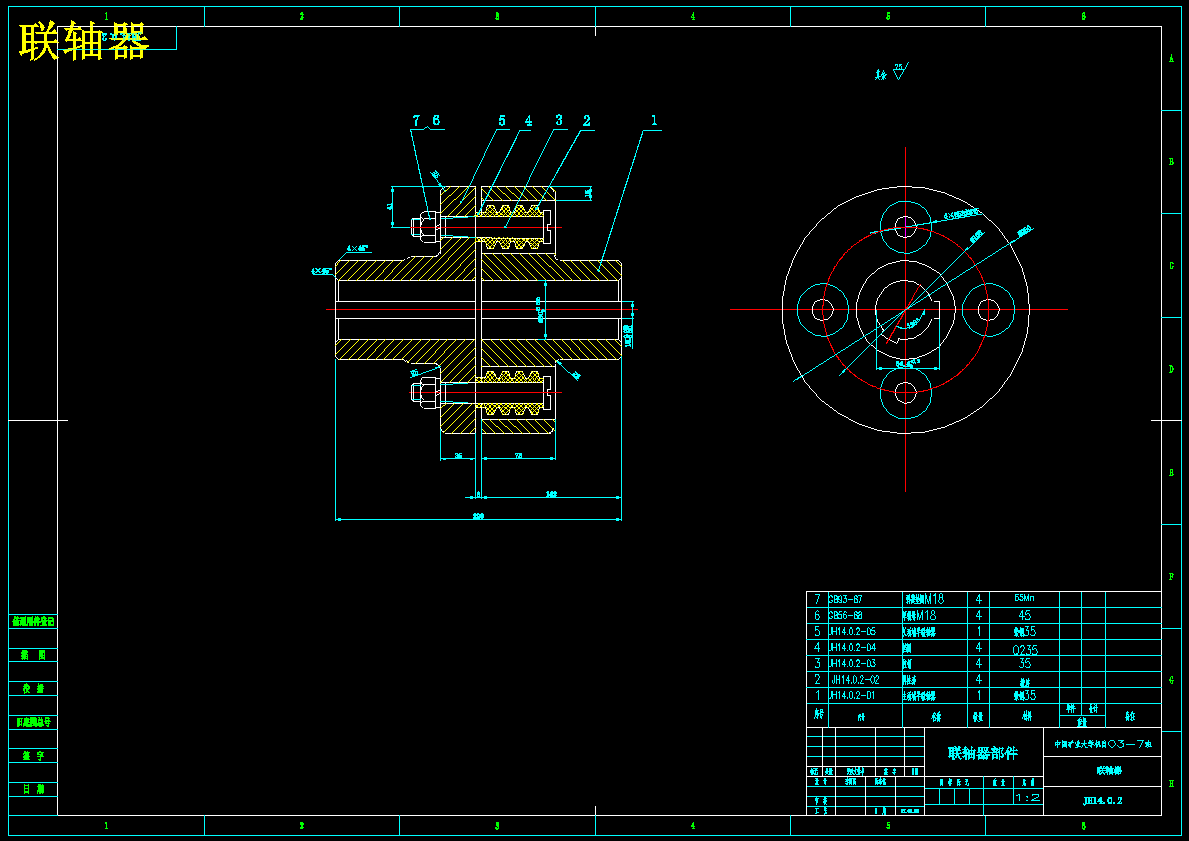Click the red bolt circle in flange view
Screen dimensions: 1189x841
point(847,251)
